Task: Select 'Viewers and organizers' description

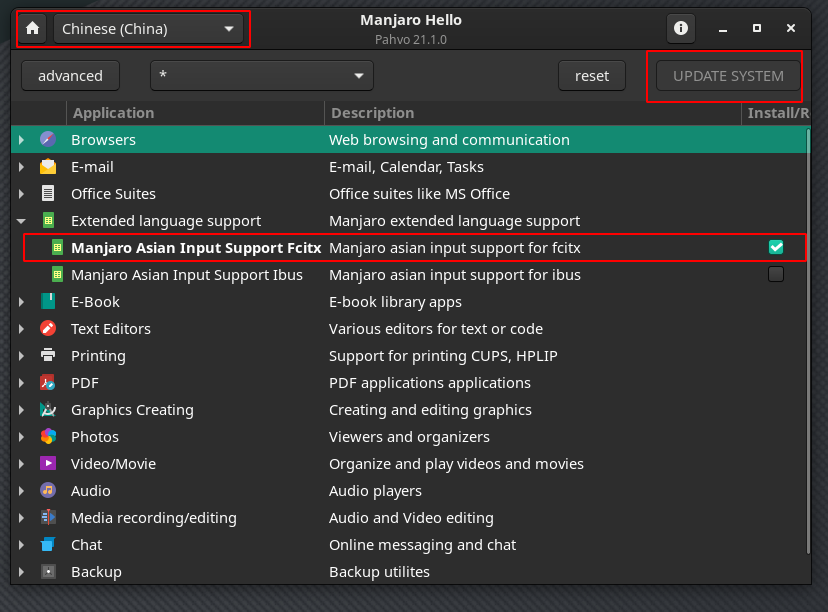Action: point(409,437)
